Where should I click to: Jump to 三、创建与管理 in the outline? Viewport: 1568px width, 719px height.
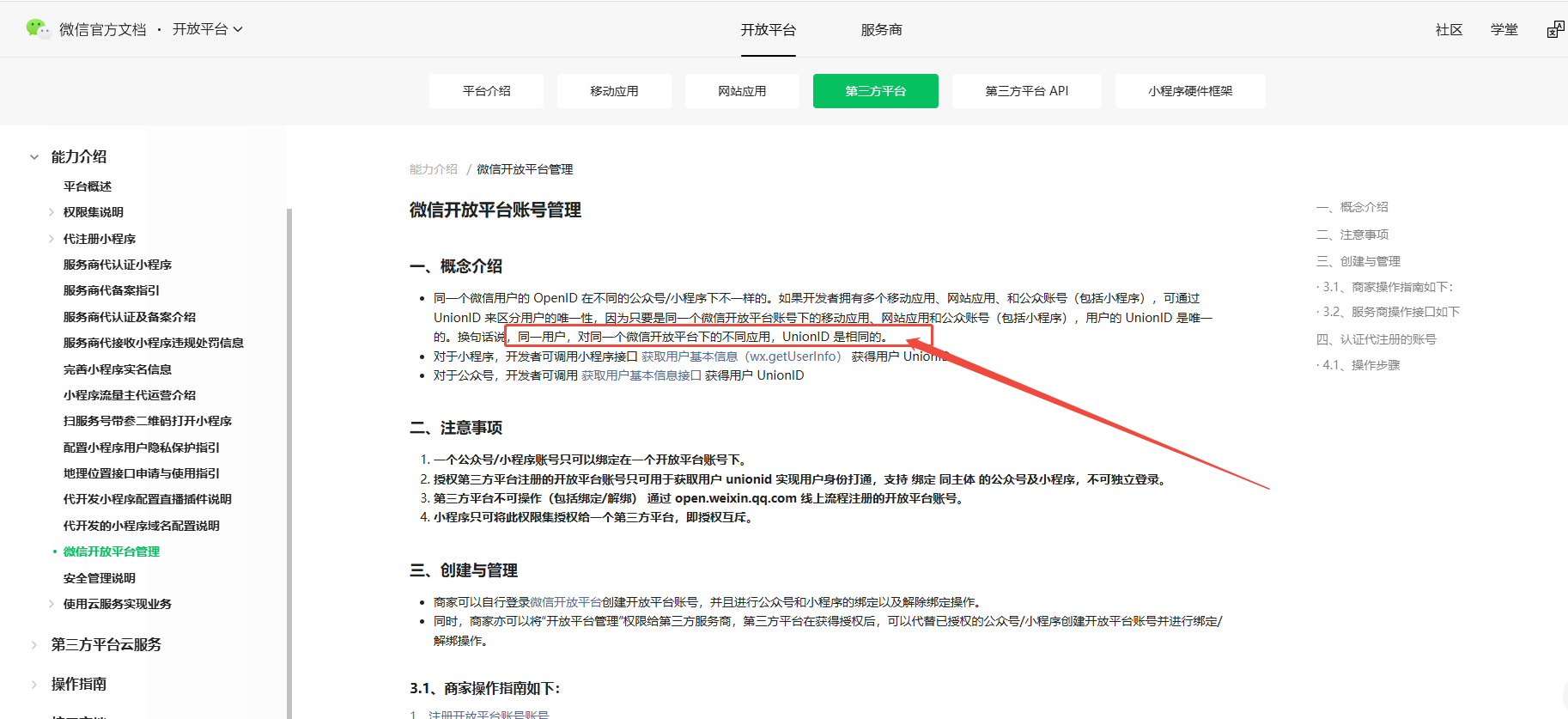point(1358,261)
